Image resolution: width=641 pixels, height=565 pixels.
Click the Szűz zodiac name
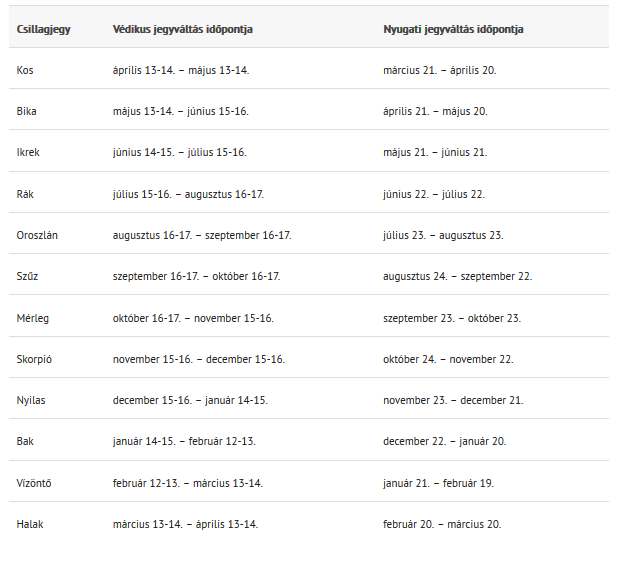(27, 276)
